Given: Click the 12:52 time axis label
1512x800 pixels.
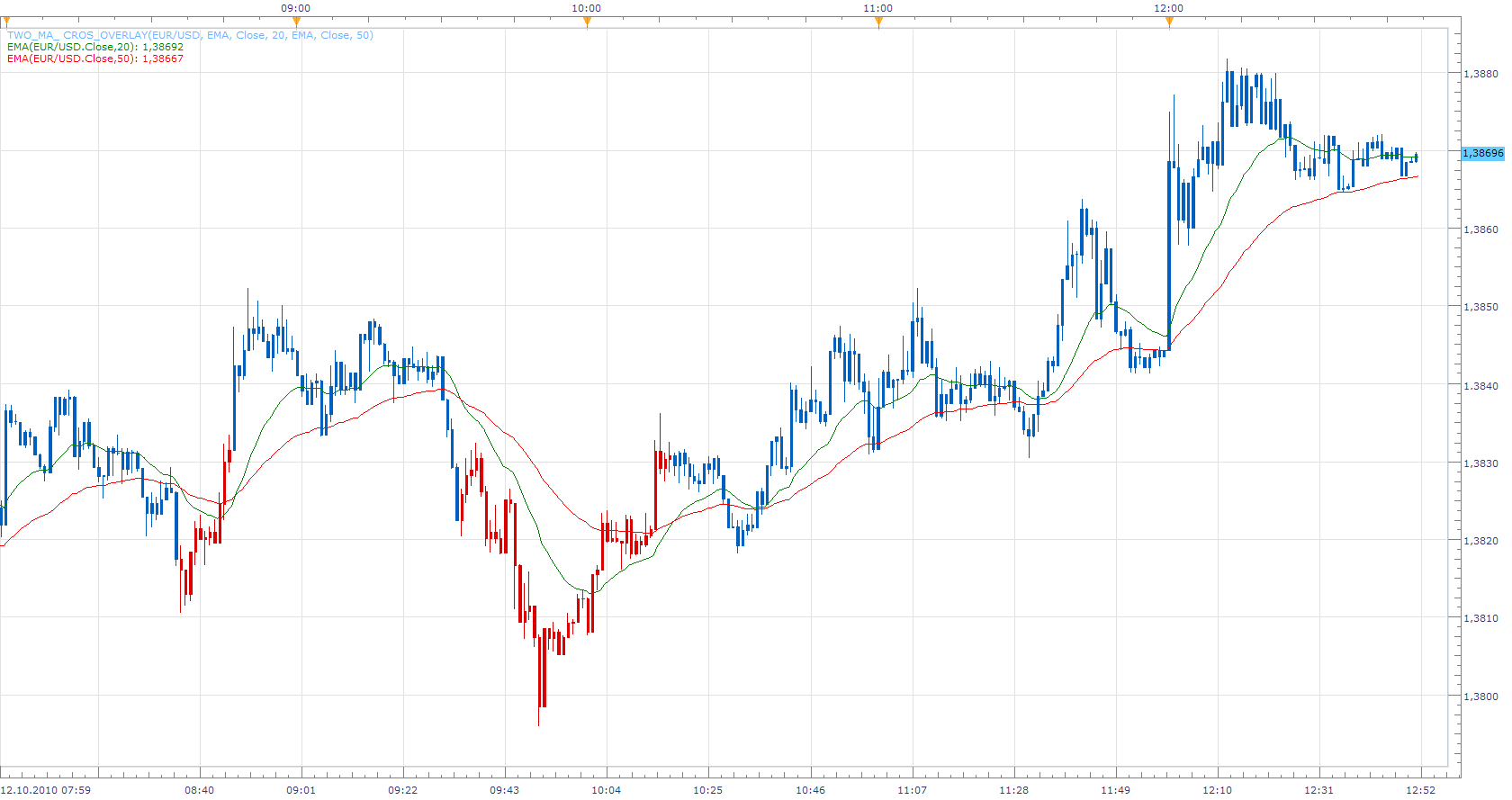Looking at the screenshot, I should (1421, 790).
